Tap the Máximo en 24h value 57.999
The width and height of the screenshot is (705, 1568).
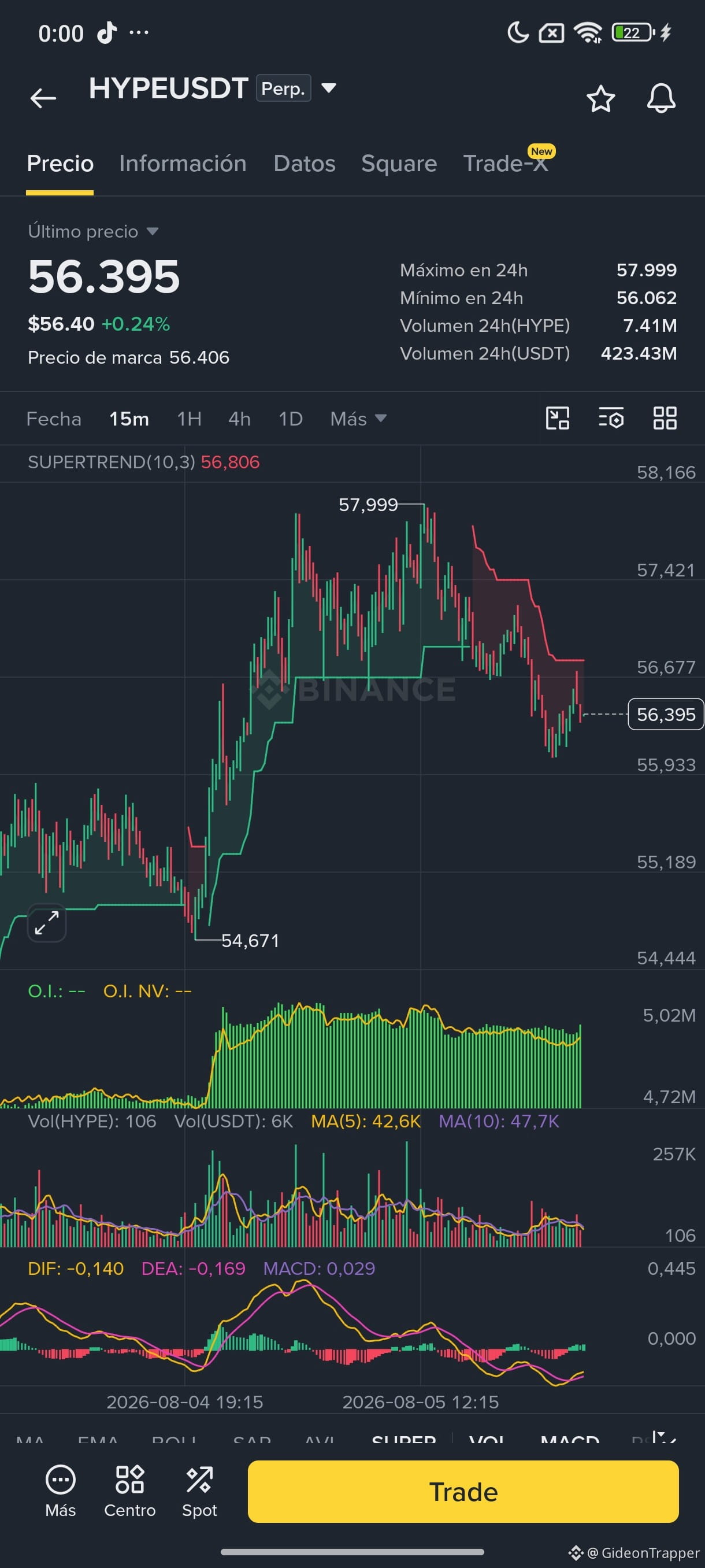(646, 269)
